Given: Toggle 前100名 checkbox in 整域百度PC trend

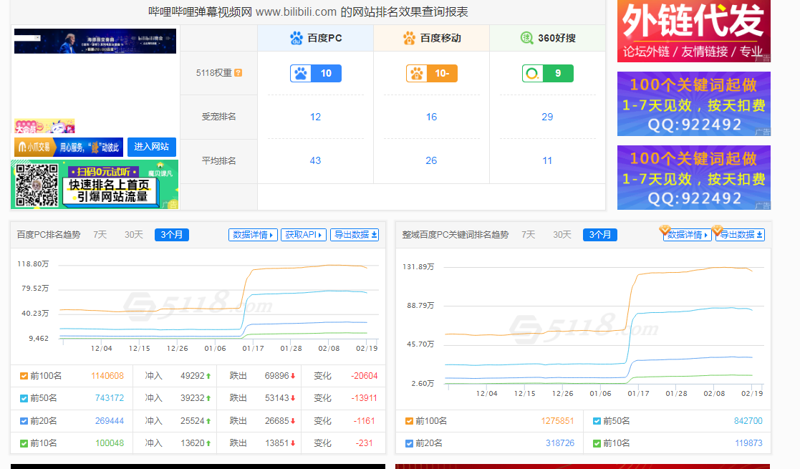Looking at the screenshot, I should pyautogui.click(x=409, y=421).
